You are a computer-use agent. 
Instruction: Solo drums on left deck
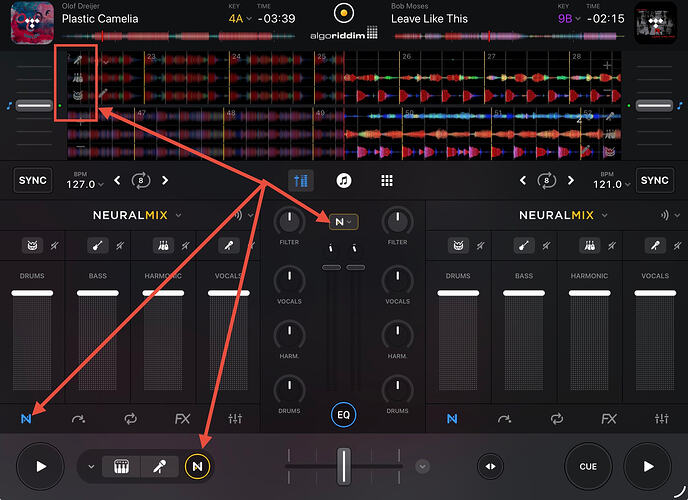tap(32, 246)
